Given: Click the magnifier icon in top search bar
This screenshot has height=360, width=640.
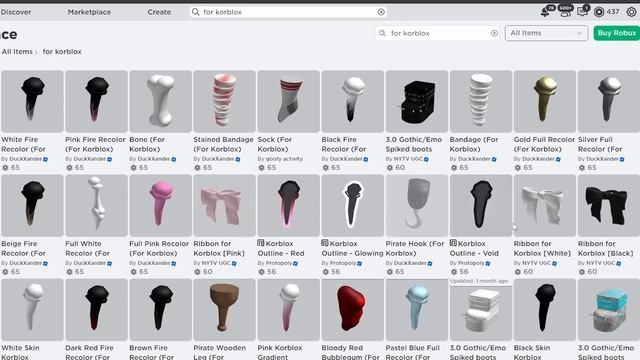Looking at the screenshot, I should 196,12.
